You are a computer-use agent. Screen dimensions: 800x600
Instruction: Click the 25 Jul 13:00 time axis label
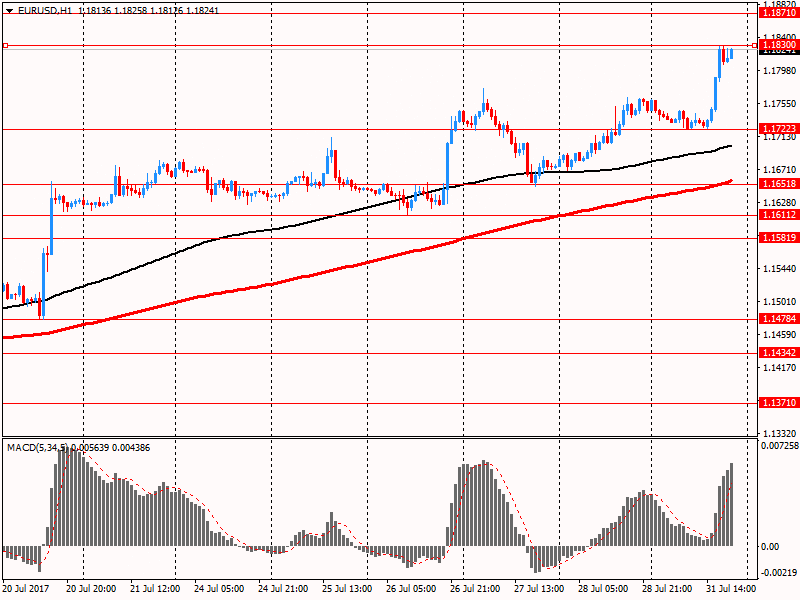[347, 588]
